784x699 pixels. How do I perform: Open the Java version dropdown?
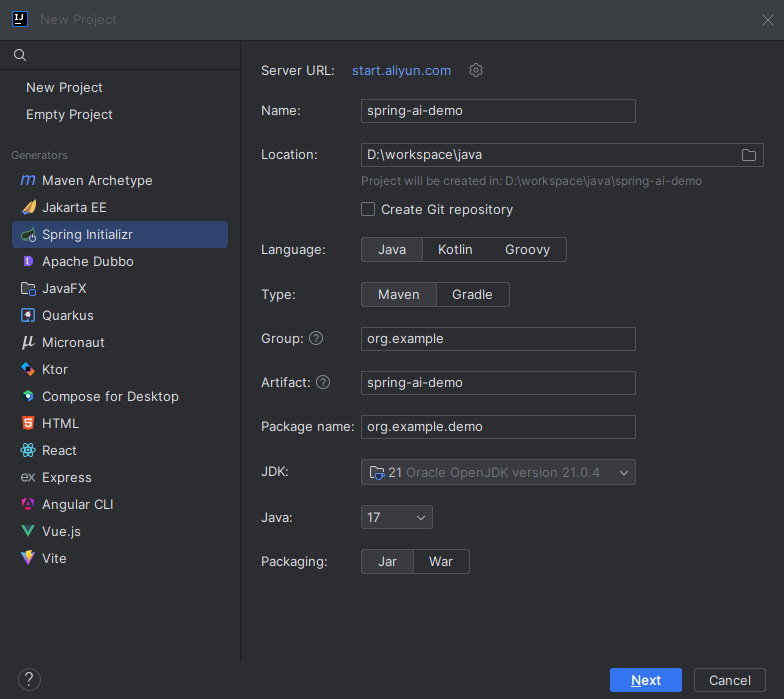(396, 517)
